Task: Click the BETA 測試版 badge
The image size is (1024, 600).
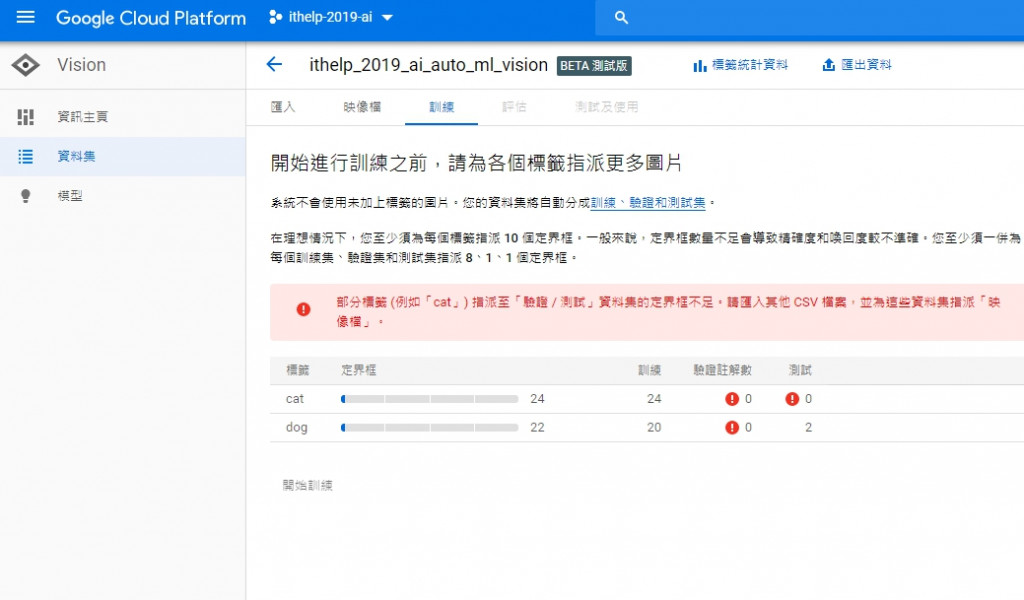Action: (x=594, y=65)
